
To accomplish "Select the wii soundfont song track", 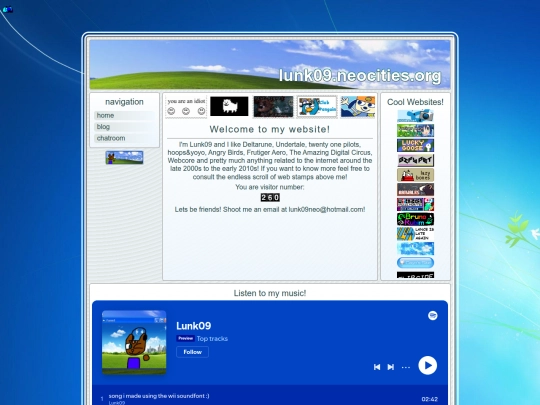I will click(x=270, y=398).
